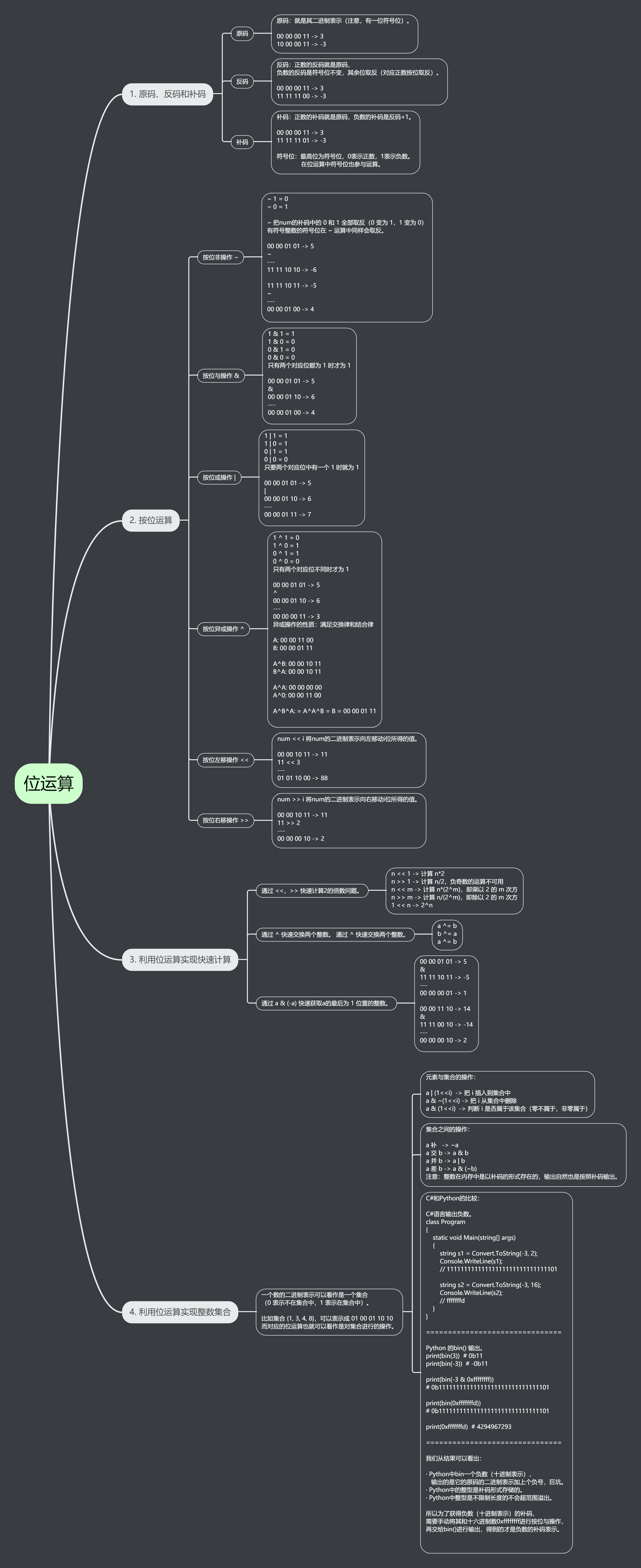Click the note 一个数的二进制表示可以看作是一个集合

[x=329, y=1312]
